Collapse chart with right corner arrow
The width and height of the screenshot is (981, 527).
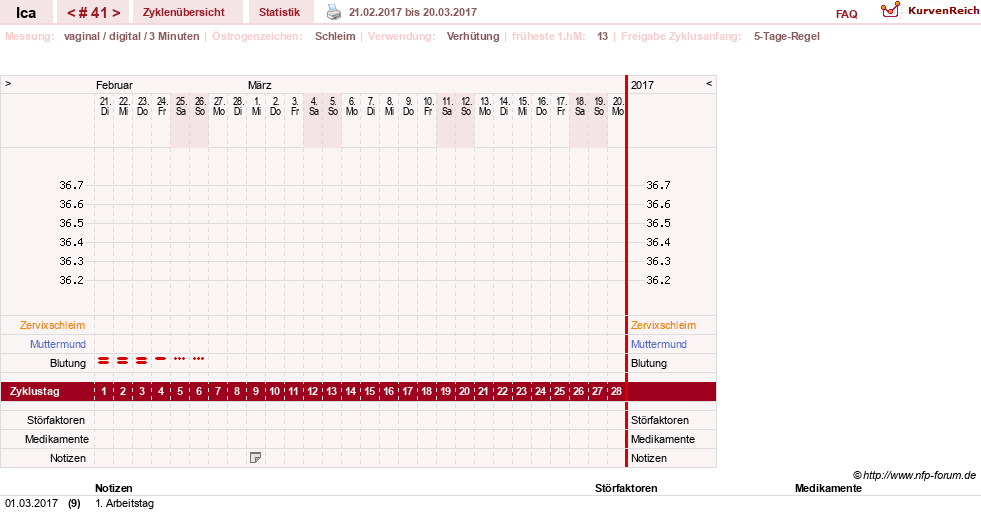coord(709,83)
